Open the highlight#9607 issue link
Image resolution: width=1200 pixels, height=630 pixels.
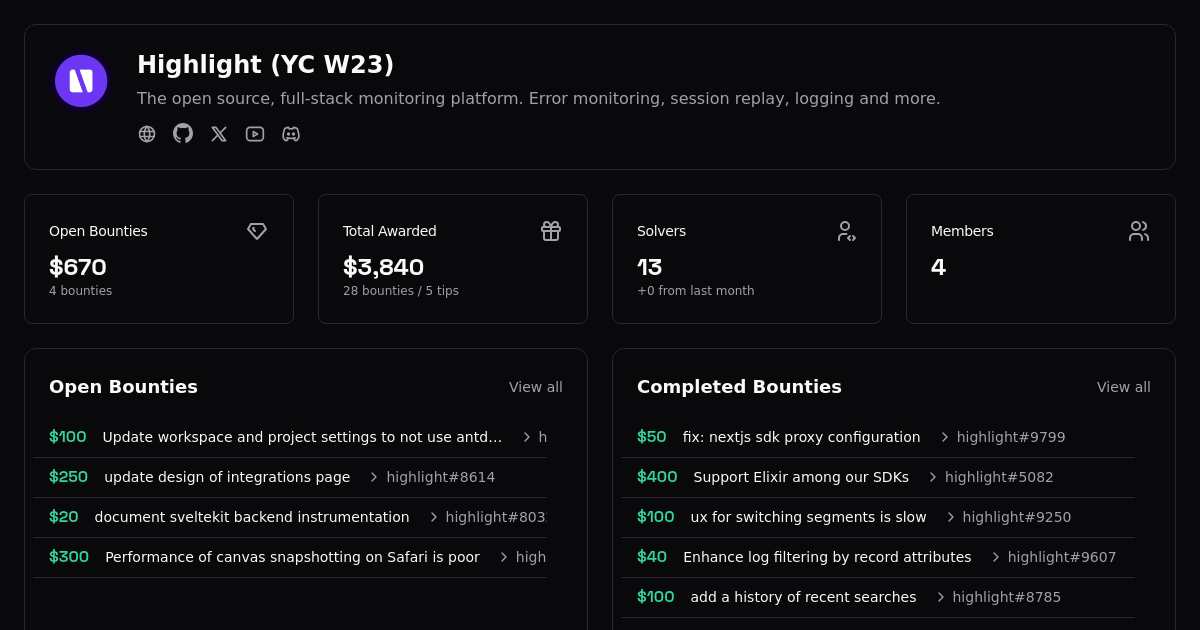point(1062,557)
